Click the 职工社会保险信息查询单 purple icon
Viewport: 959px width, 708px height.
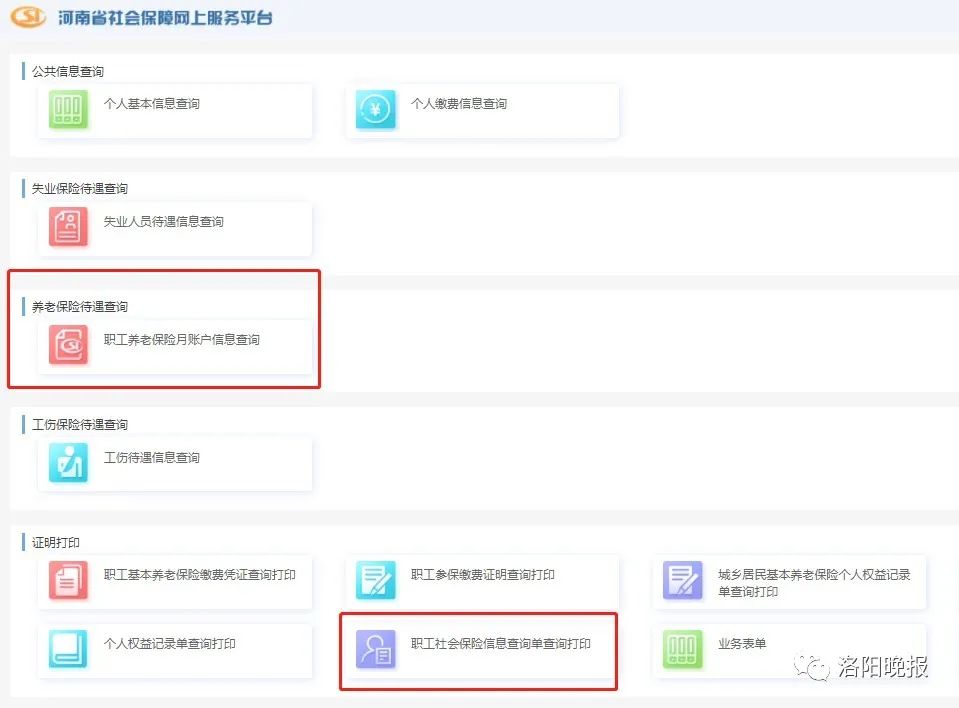click(376, 649)
